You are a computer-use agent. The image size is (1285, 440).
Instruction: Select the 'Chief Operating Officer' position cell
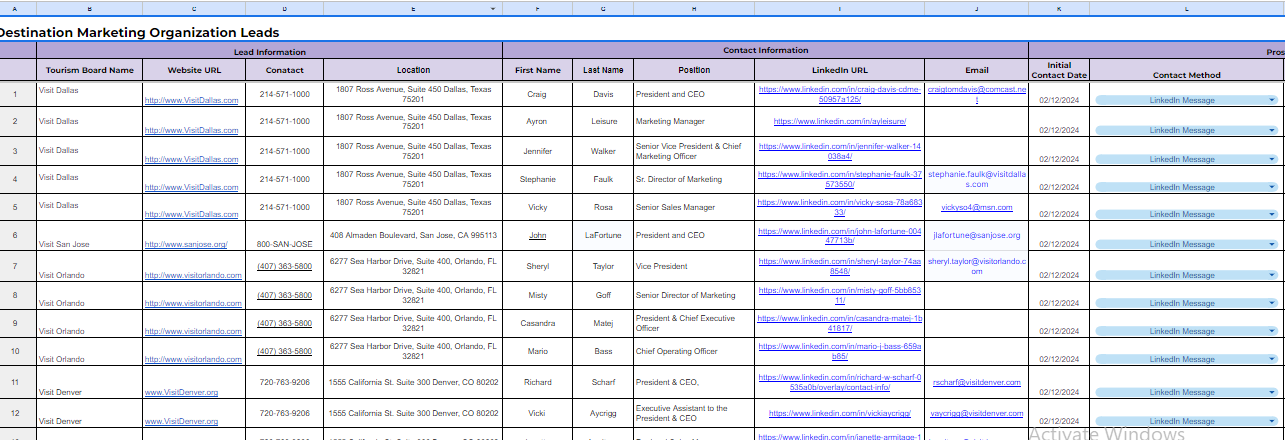pos(694,351)
